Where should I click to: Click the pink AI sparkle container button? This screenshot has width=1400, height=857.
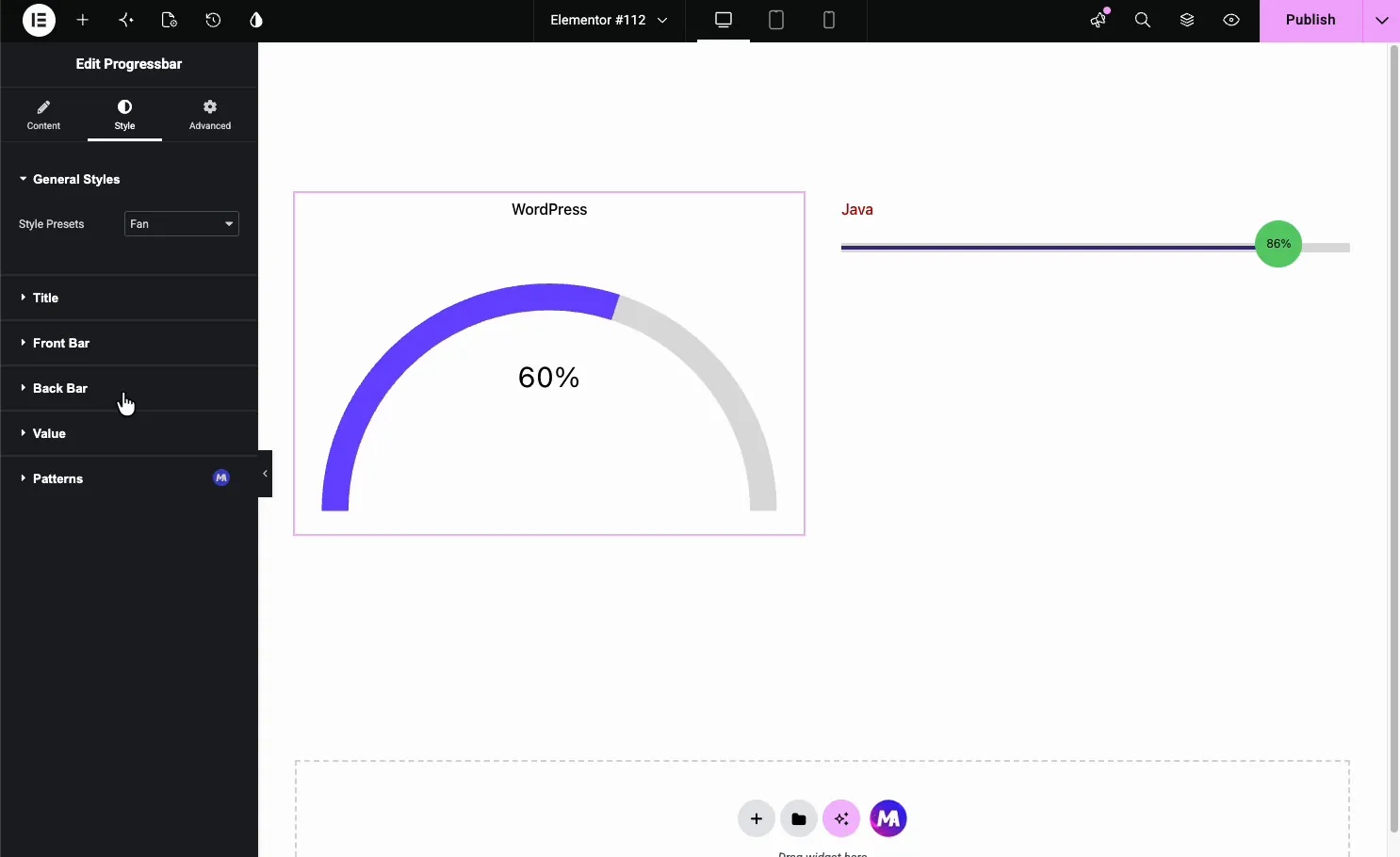tap(841, 818)
